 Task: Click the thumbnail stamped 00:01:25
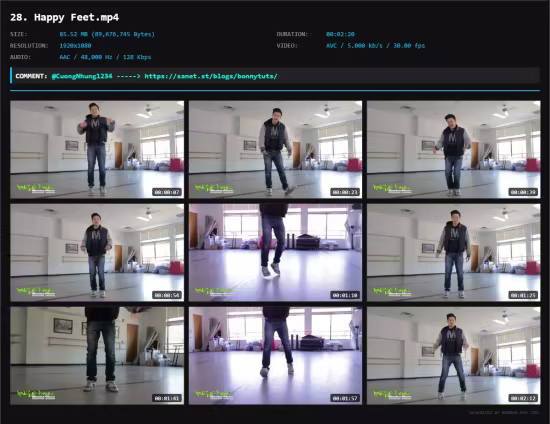tap(454, 253)
